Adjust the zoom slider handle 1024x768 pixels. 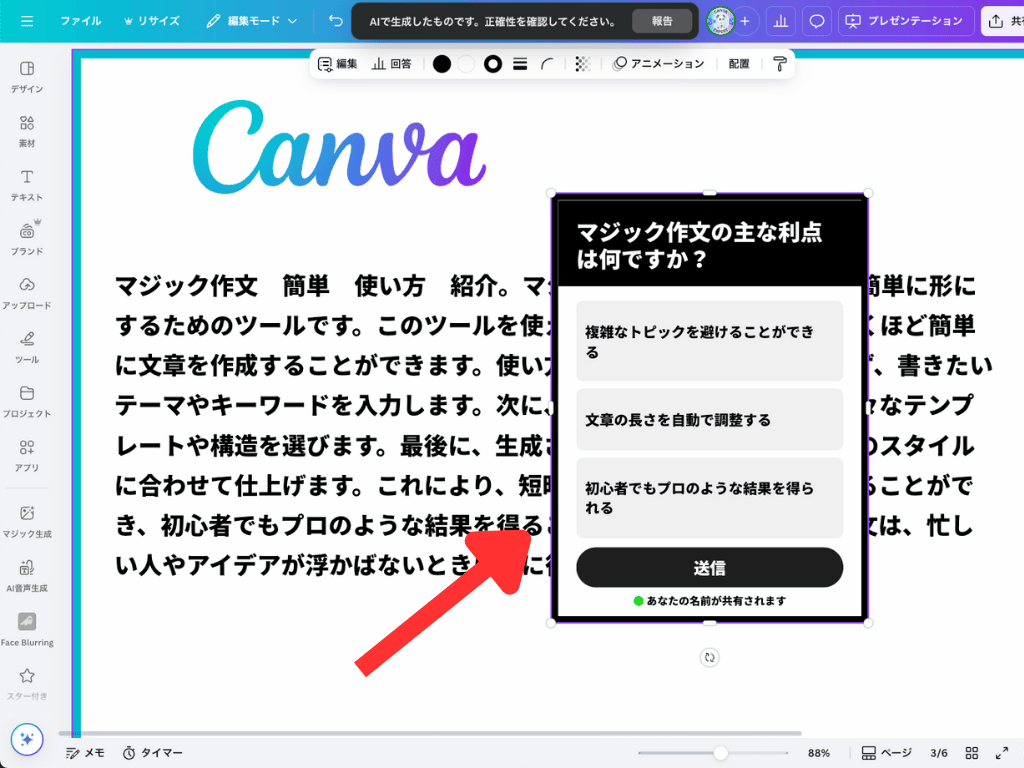pyautogui.click(x=720, y=753)
